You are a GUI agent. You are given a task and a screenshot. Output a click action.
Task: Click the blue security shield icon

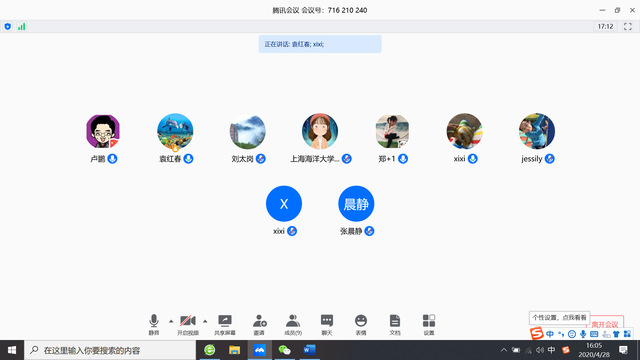(8, 27)
